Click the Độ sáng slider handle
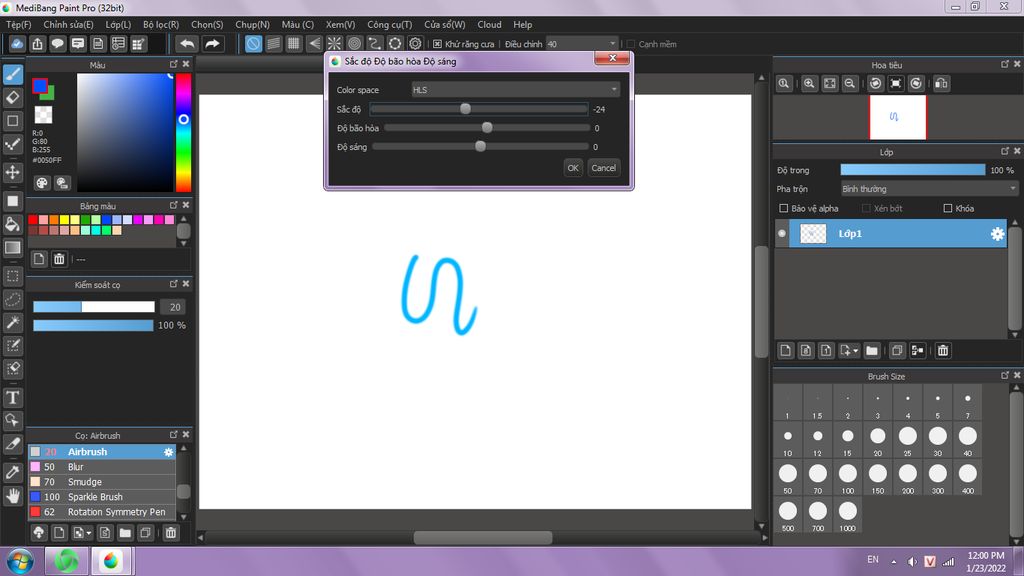 [x=481, y=146]
